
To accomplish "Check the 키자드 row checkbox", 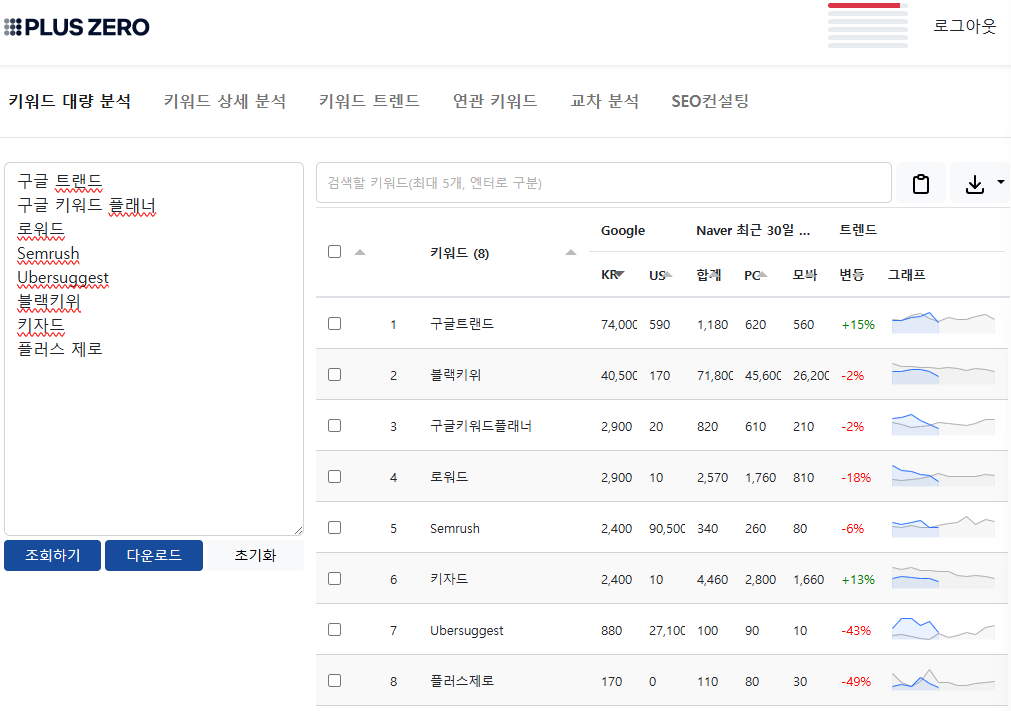I will [x=334, y=578].
